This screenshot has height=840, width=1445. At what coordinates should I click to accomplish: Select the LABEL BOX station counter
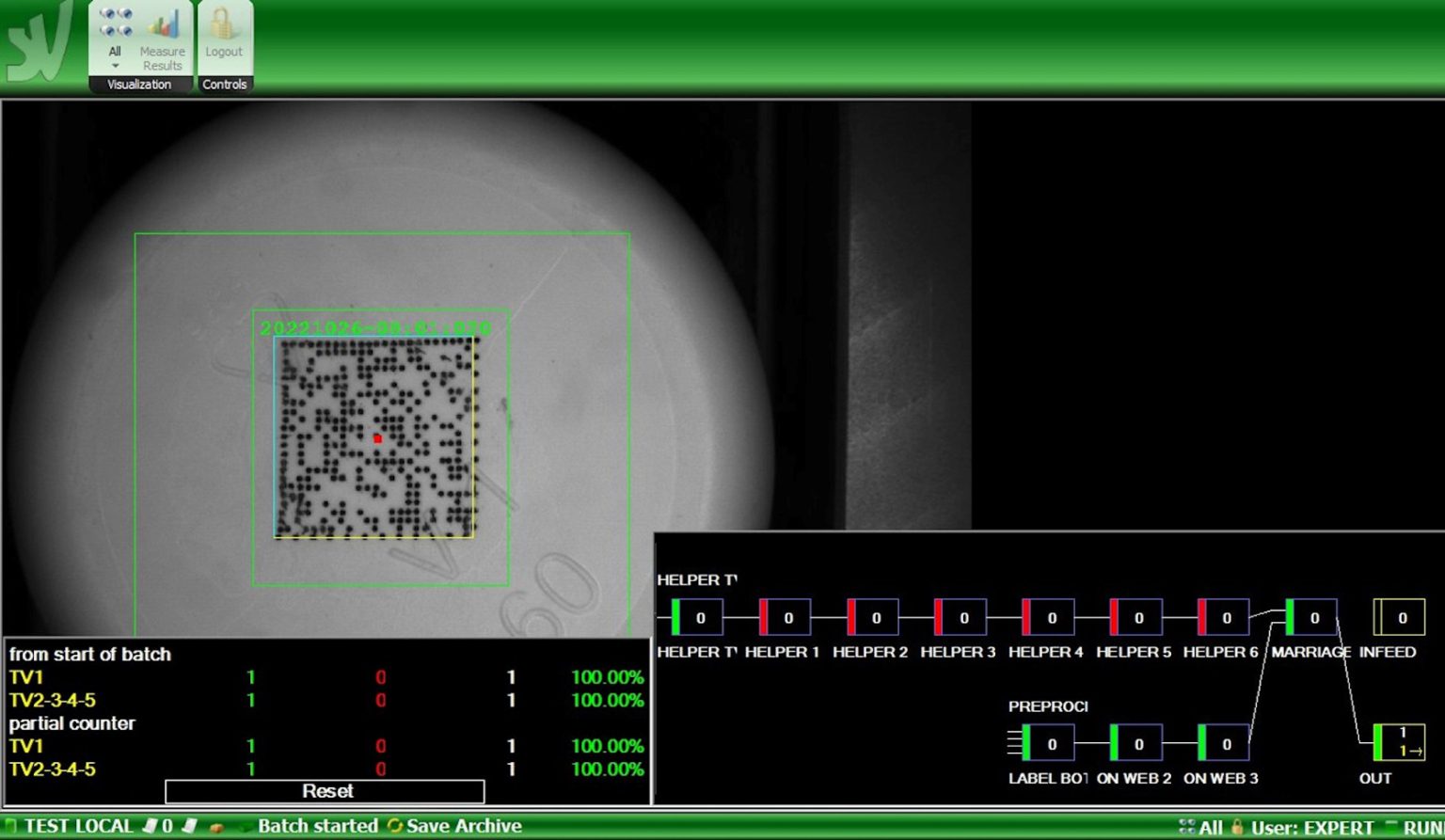tap(1048, 743)
